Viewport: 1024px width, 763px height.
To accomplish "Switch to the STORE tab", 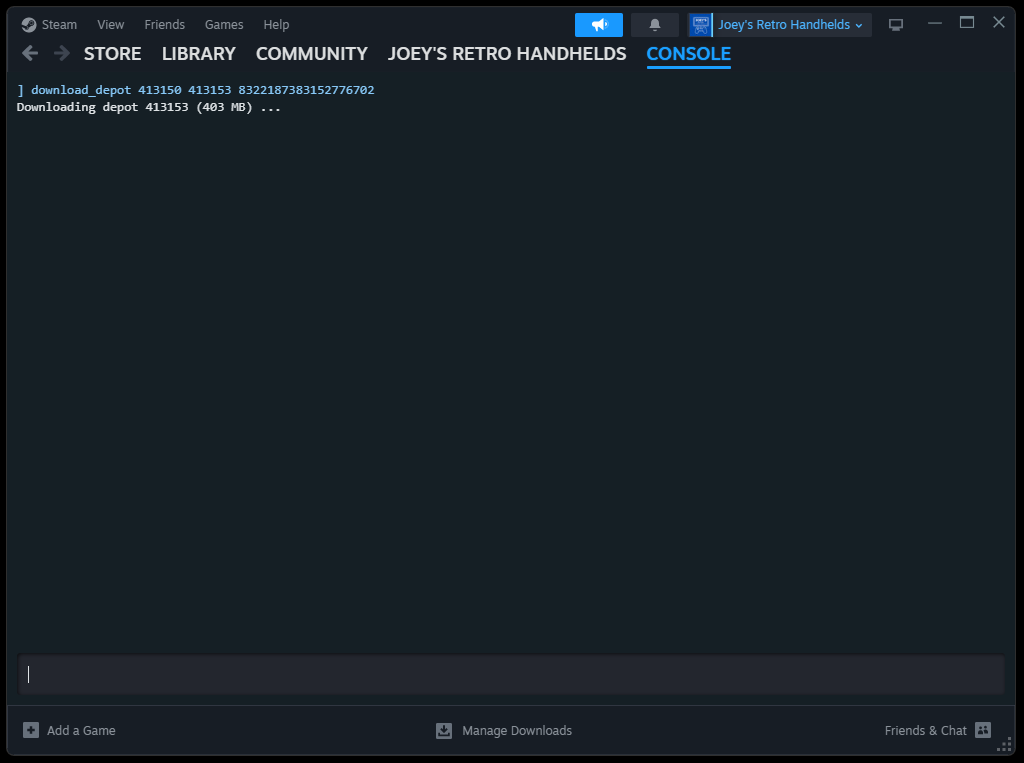I will [x=112, y=54].
